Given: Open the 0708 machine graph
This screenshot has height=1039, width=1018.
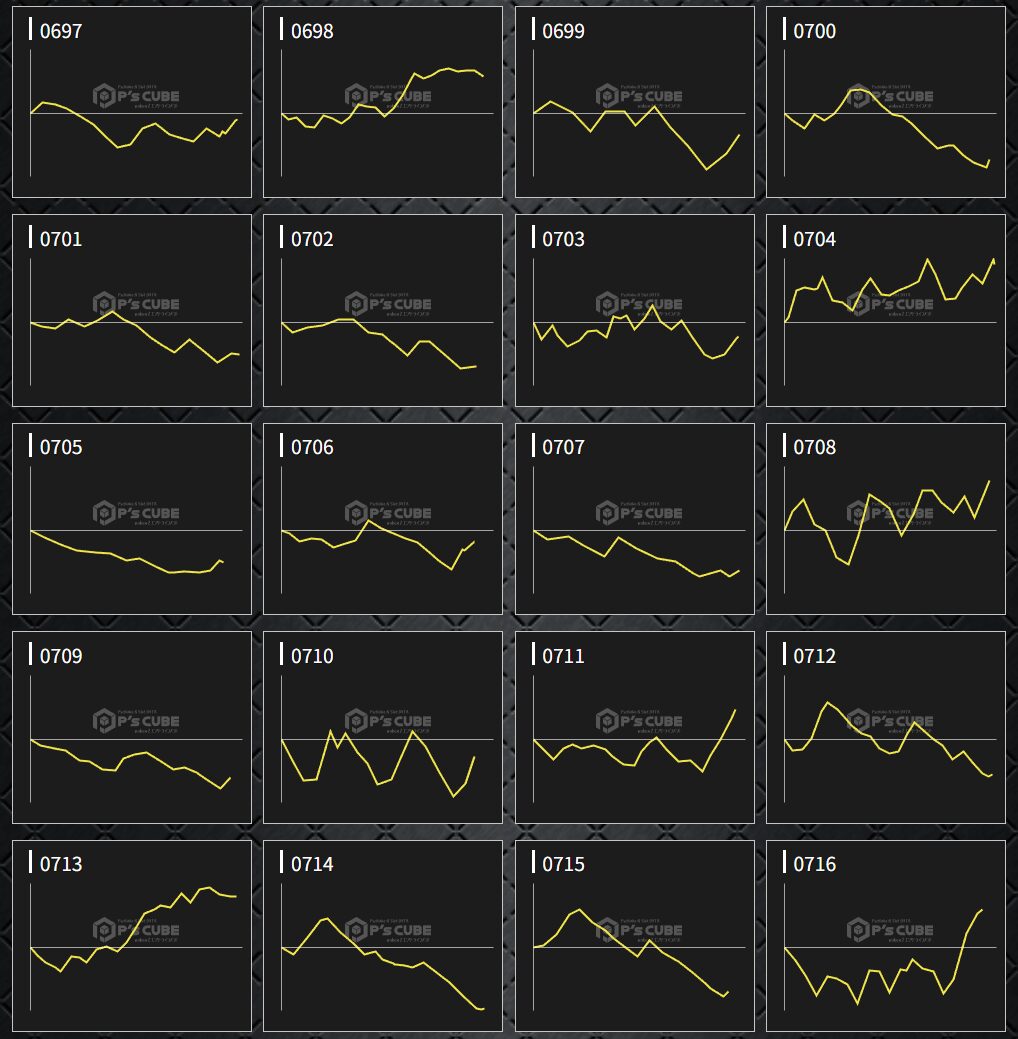Looking at the screenshot, I should 886,518.
